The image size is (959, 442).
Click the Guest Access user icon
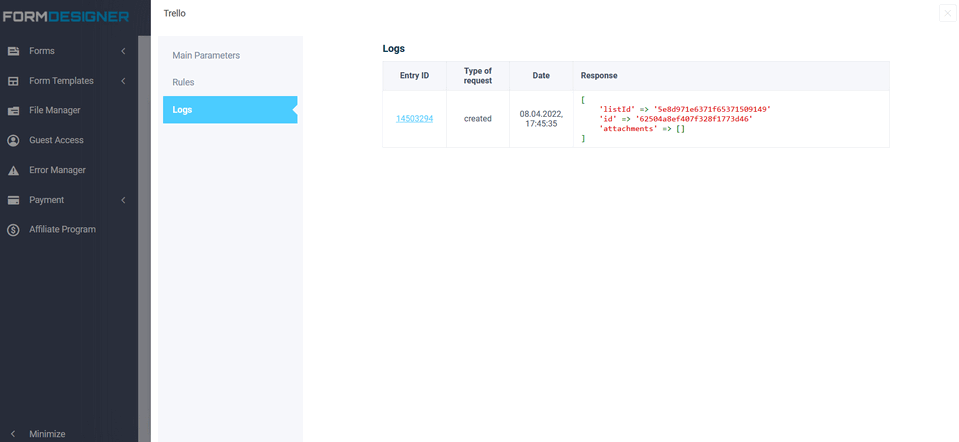[x=14, y=141]
